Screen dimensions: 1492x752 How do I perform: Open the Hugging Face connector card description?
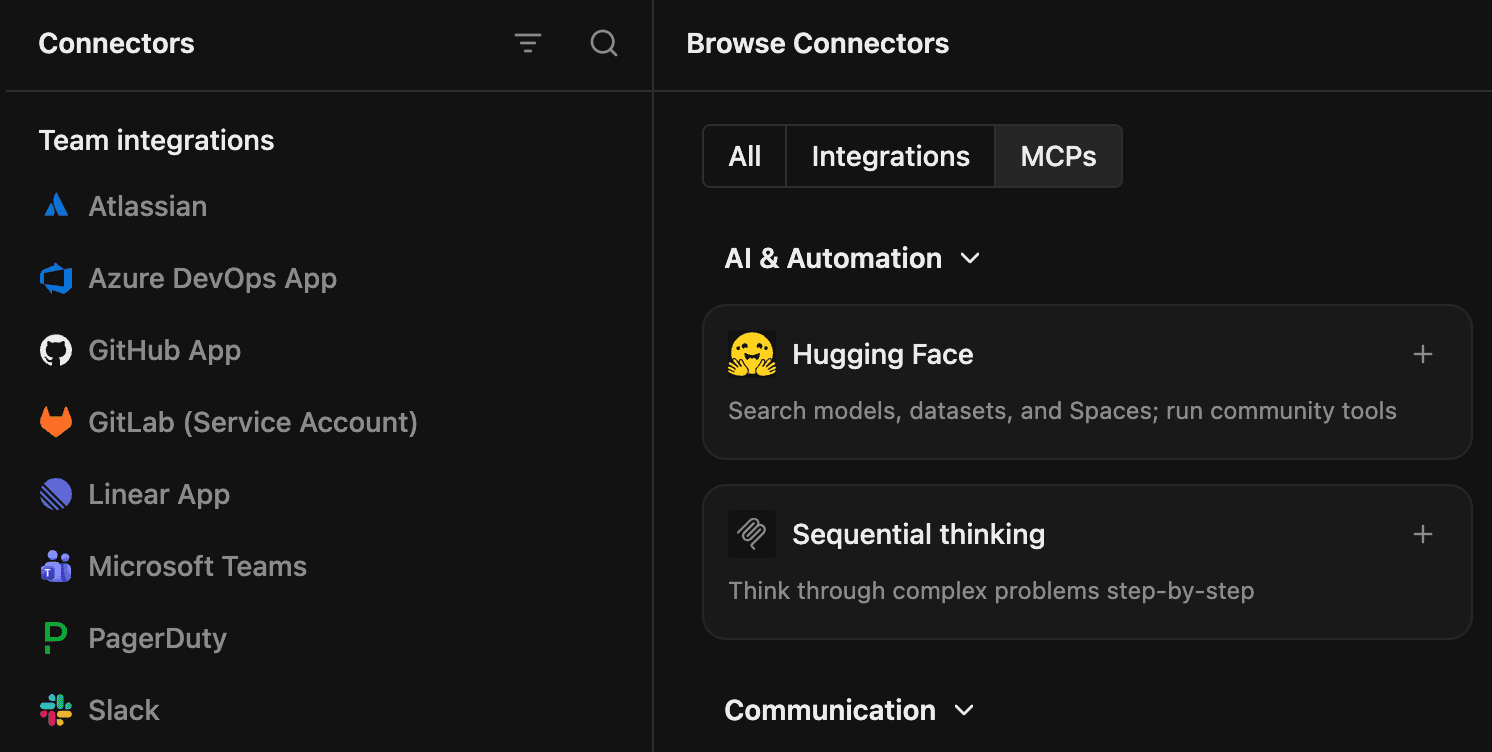tap(1063, 411)
